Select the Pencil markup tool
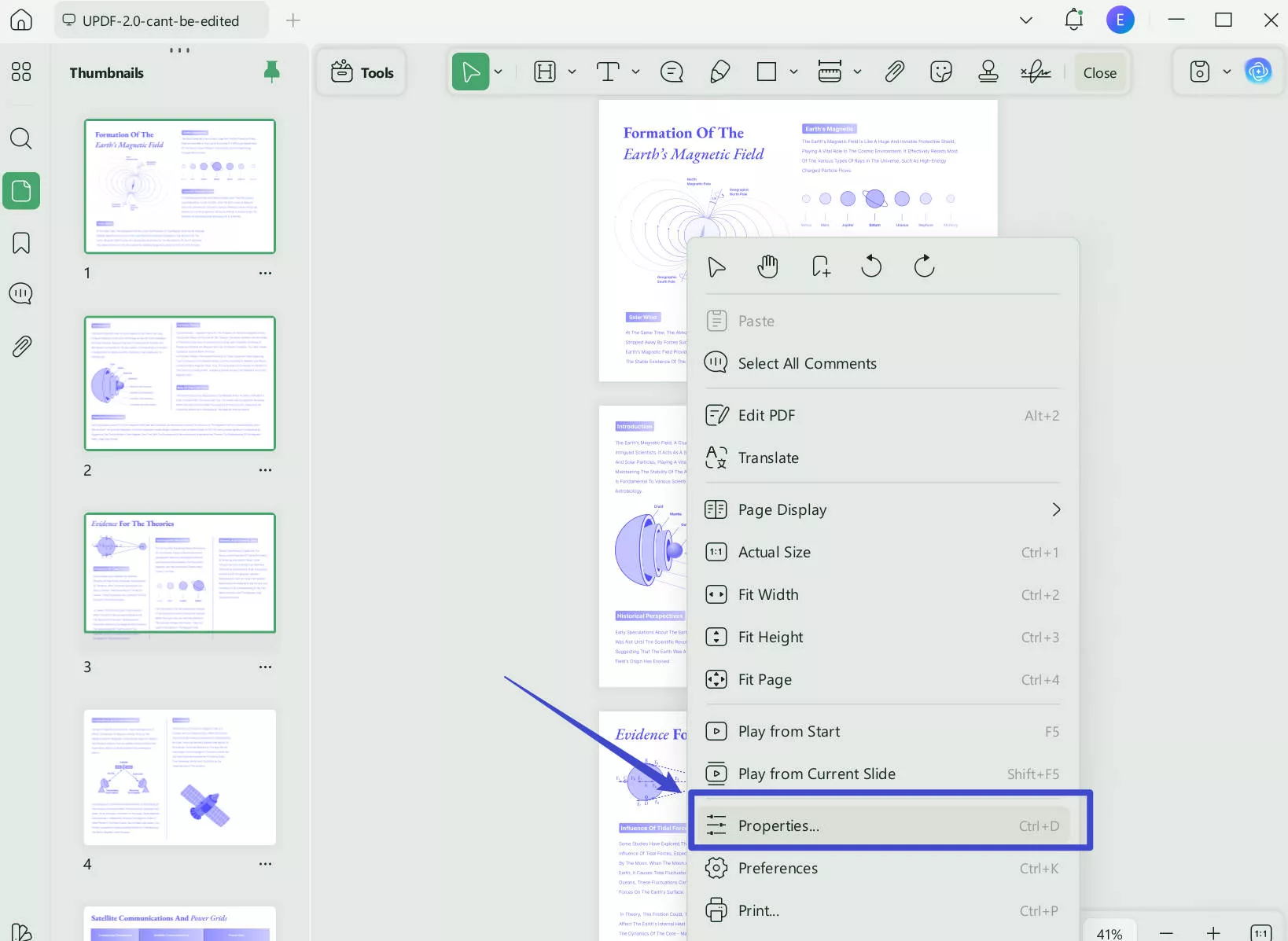 (x=719, y=72)
